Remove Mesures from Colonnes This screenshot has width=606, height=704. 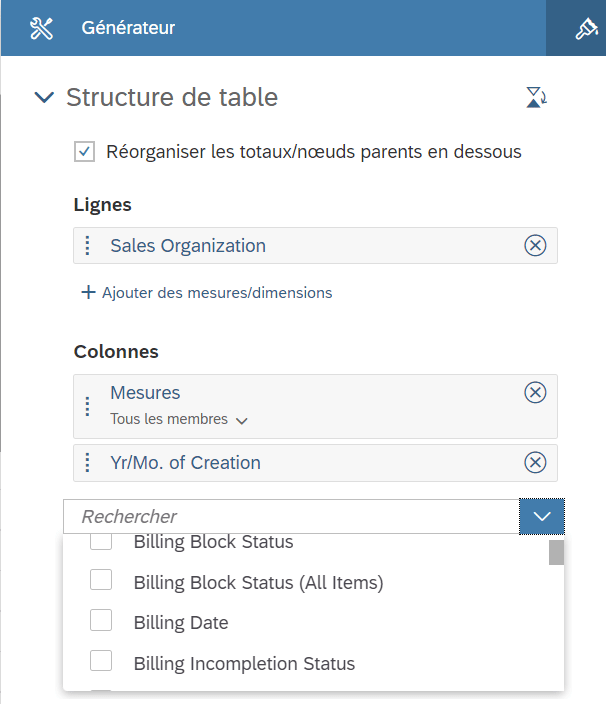(535, 392)
